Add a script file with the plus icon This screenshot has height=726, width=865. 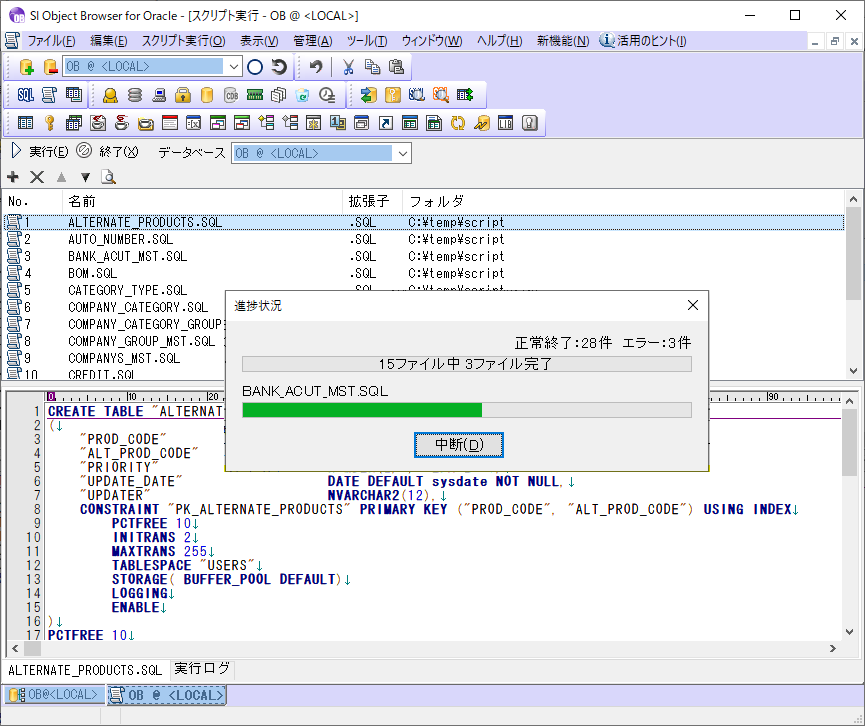(12, 177)
